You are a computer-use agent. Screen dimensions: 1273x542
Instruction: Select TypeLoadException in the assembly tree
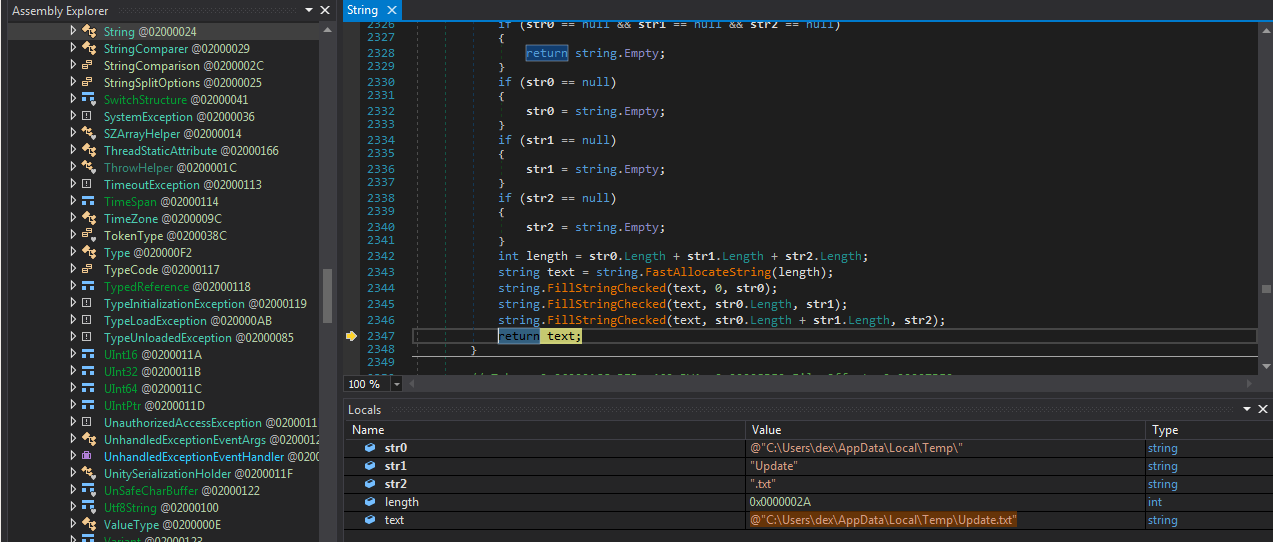155,321
